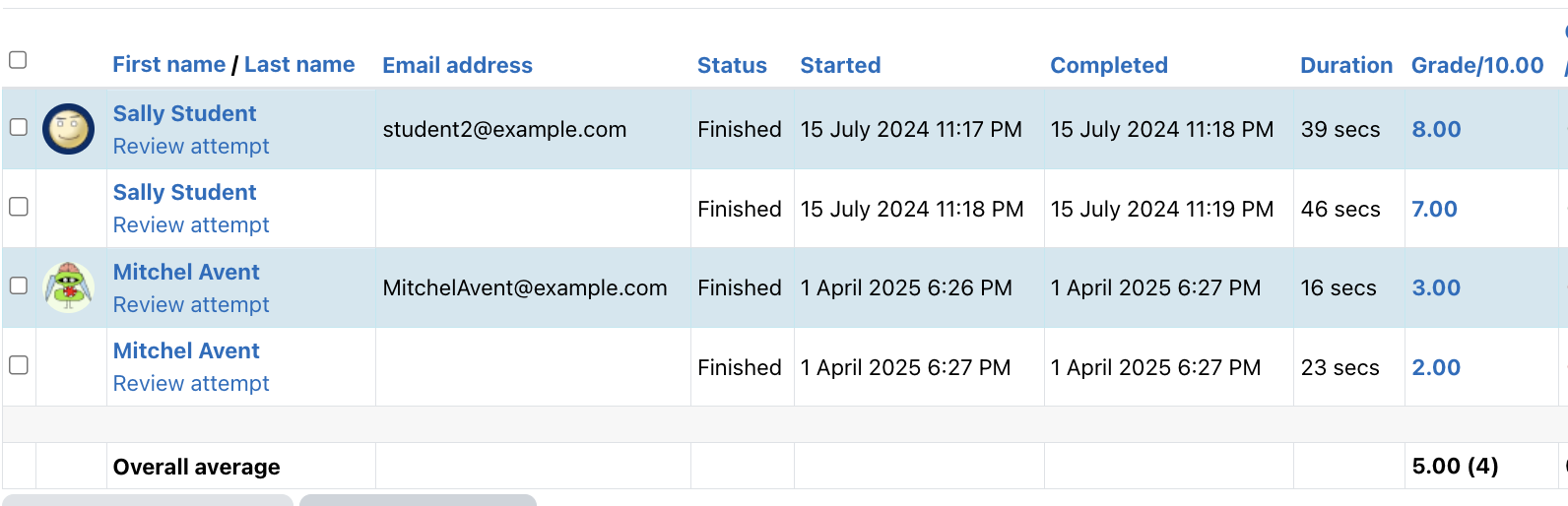Sort table by Last name
1568x506 pixels.
click(x=299, y=64)
